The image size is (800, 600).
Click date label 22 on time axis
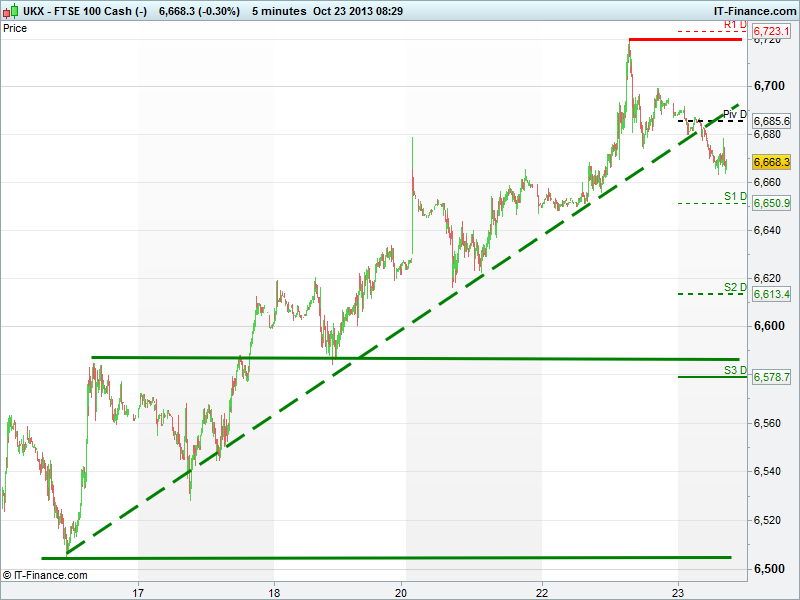coord(542,592)
